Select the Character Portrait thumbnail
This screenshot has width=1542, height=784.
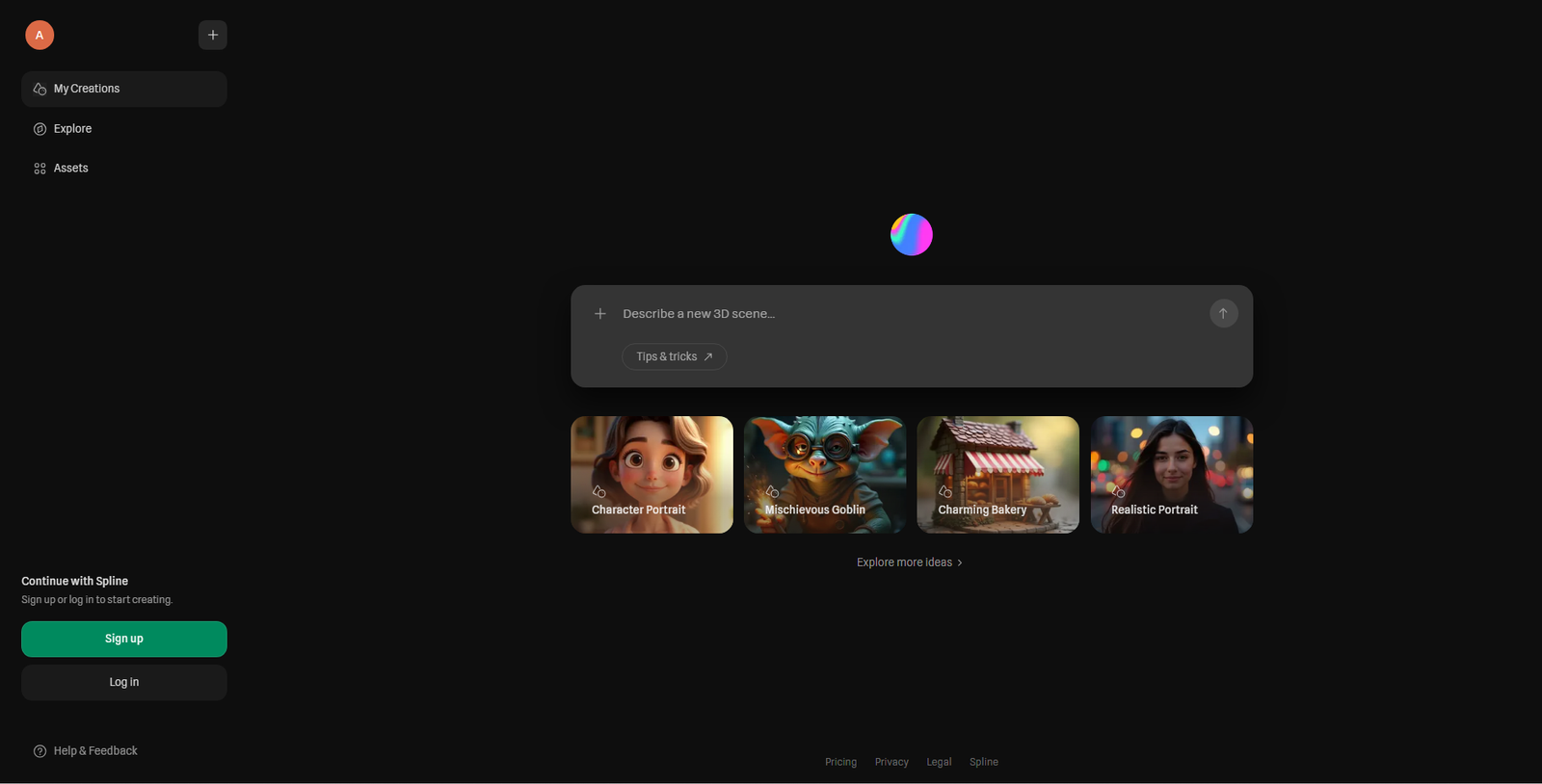pyautogui.click(x=651, y=474)
